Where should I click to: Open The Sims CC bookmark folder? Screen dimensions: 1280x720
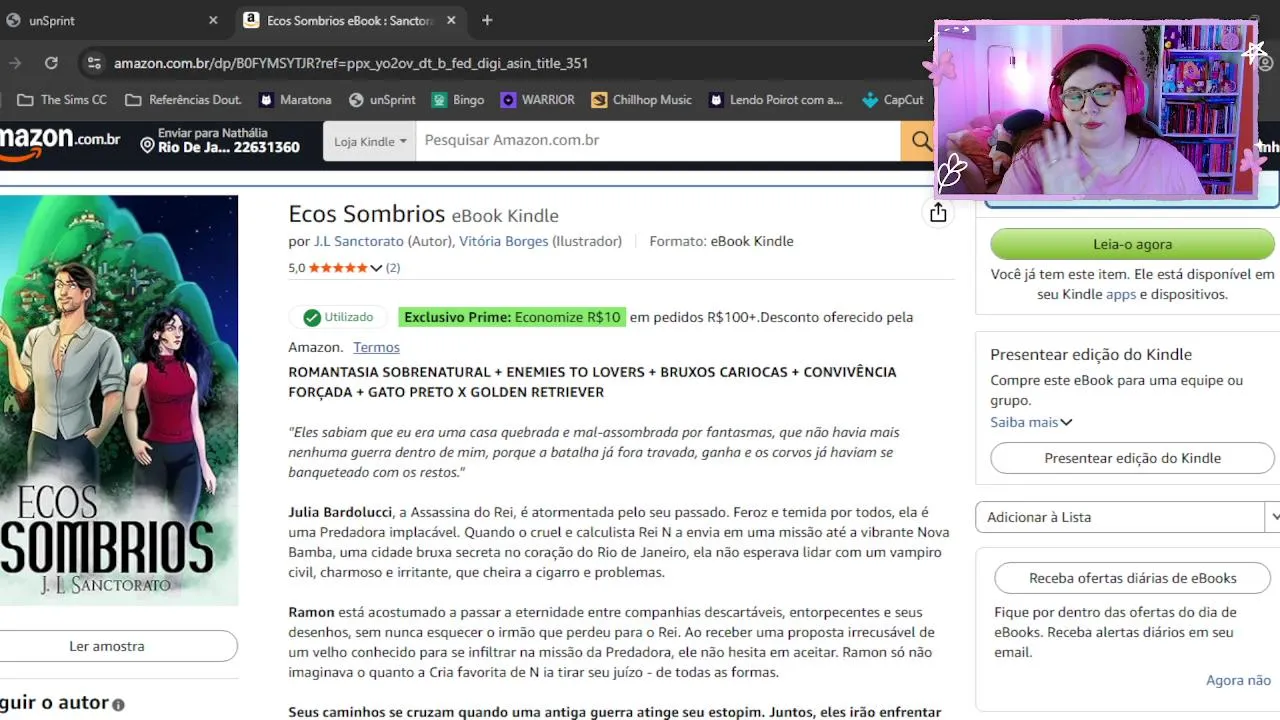point(63,100)
